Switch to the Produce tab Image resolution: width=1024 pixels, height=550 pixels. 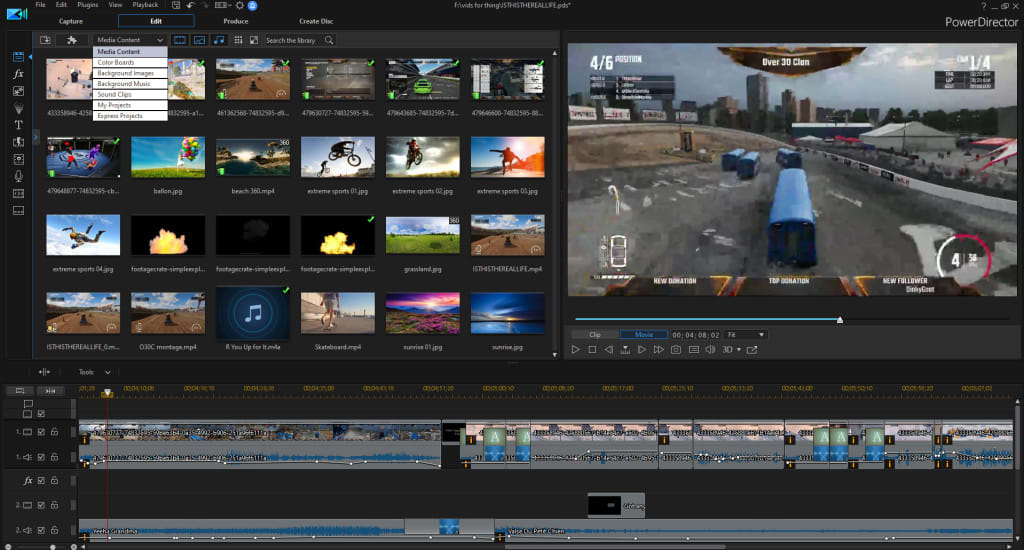(236, 21)
